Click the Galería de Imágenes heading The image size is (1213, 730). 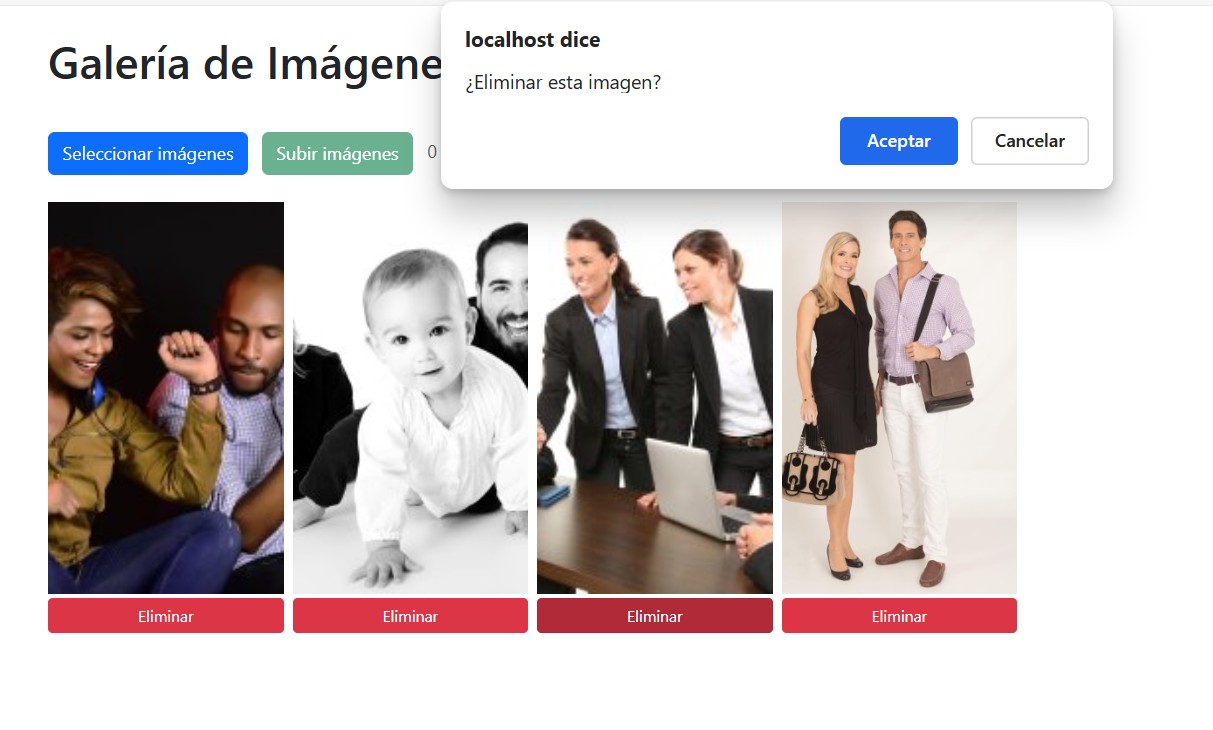[x=245, y=64]
